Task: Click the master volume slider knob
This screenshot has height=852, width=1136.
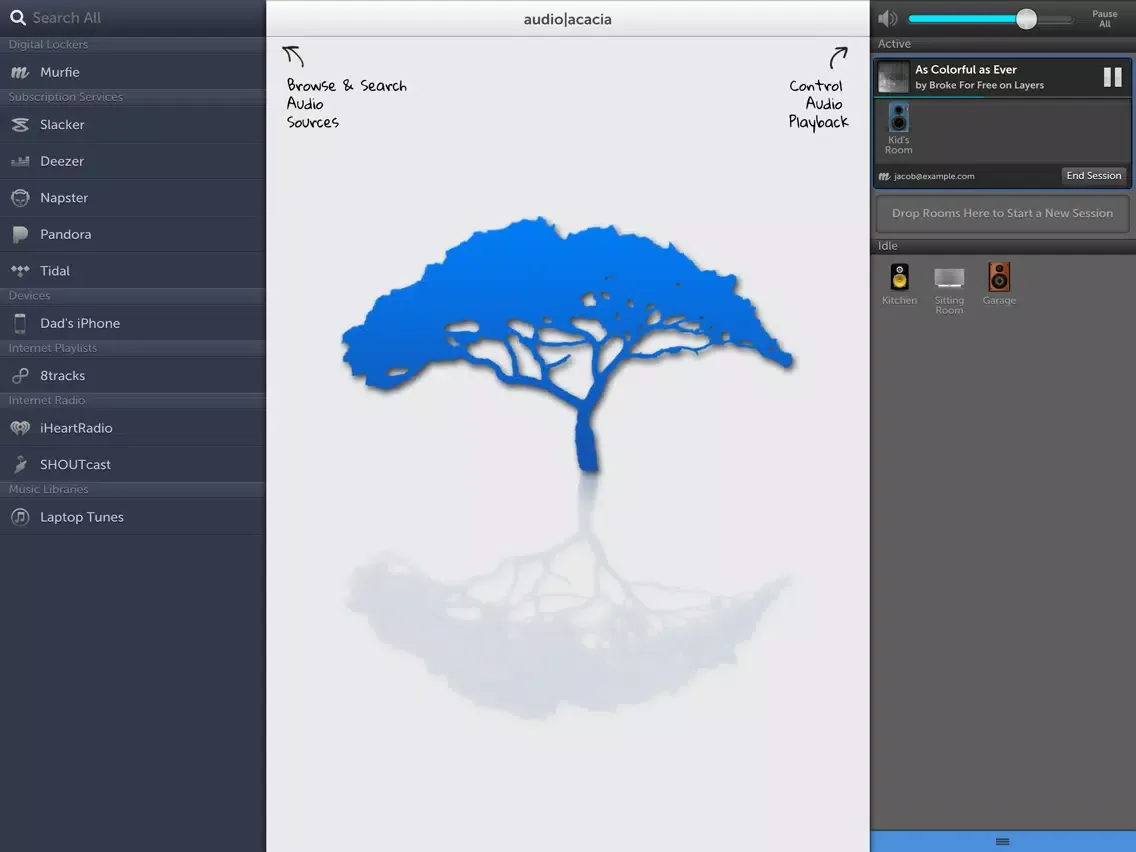Action: click(x=1026, y=19)
